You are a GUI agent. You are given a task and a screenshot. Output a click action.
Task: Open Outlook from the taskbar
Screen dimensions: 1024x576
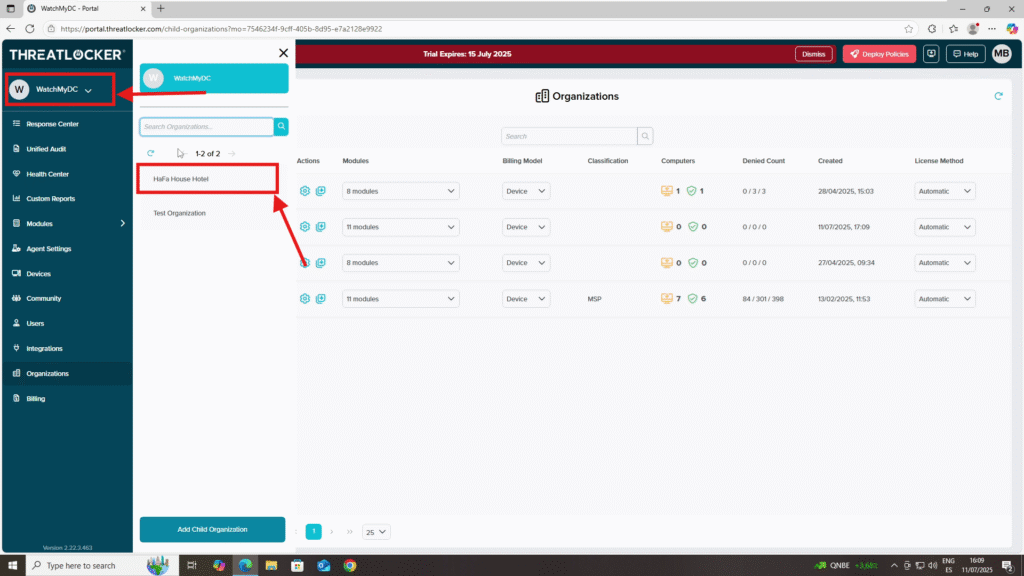click(x=324, y=566)
